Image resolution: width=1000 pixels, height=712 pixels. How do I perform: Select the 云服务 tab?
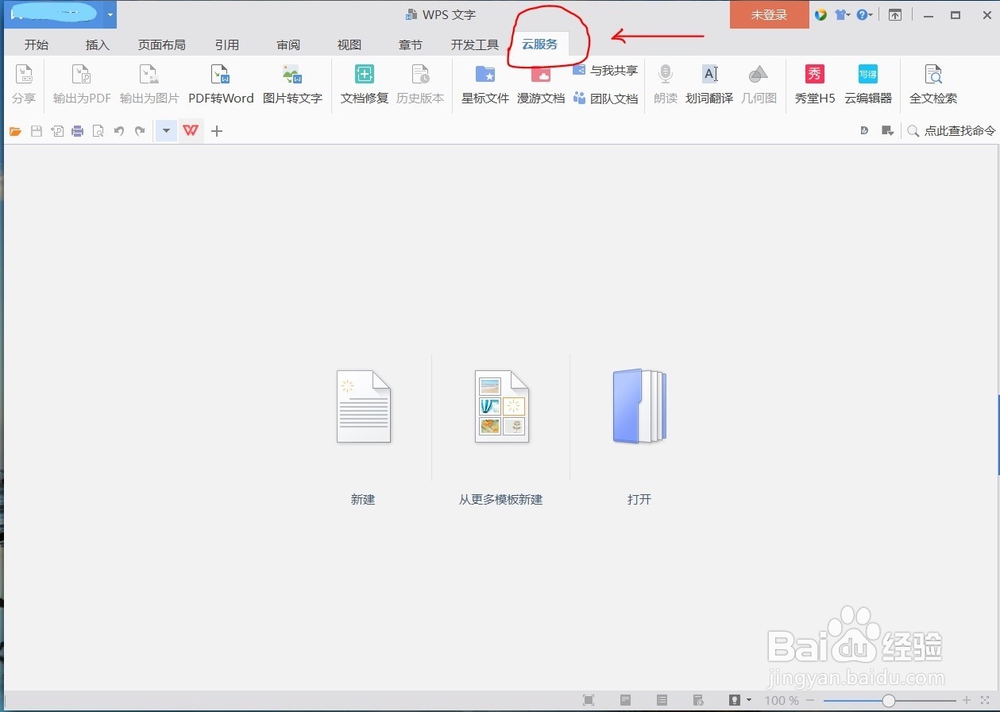point(540,44)
